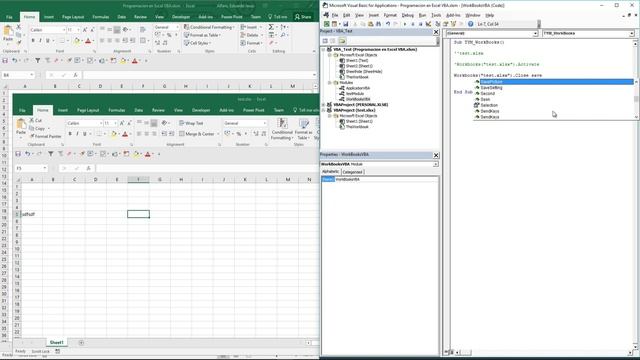640x360 pixels.
Task: Click Copy in test.xlsx ribbon
Action: click(37, 128)
